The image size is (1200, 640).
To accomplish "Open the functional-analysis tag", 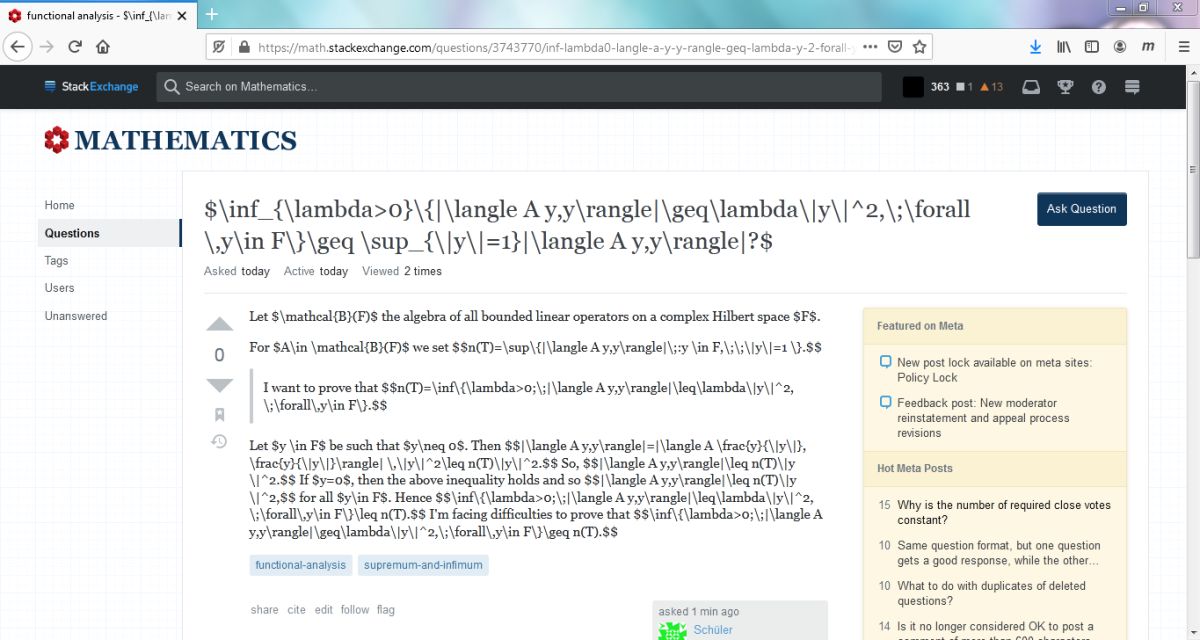I will [300, 565].
